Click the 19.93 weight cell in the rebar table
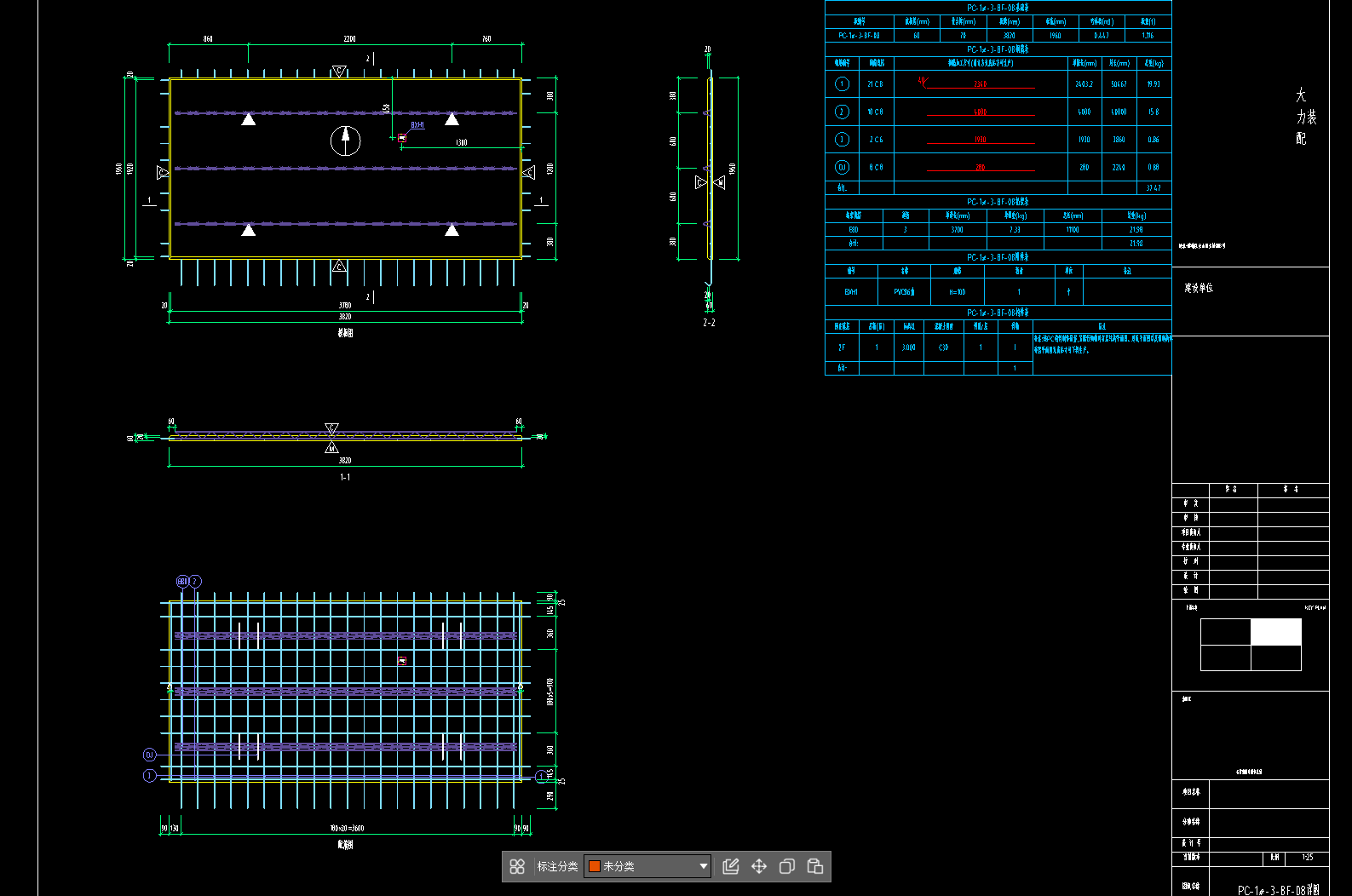1352x896 pixels. [x=1154, y=84]
